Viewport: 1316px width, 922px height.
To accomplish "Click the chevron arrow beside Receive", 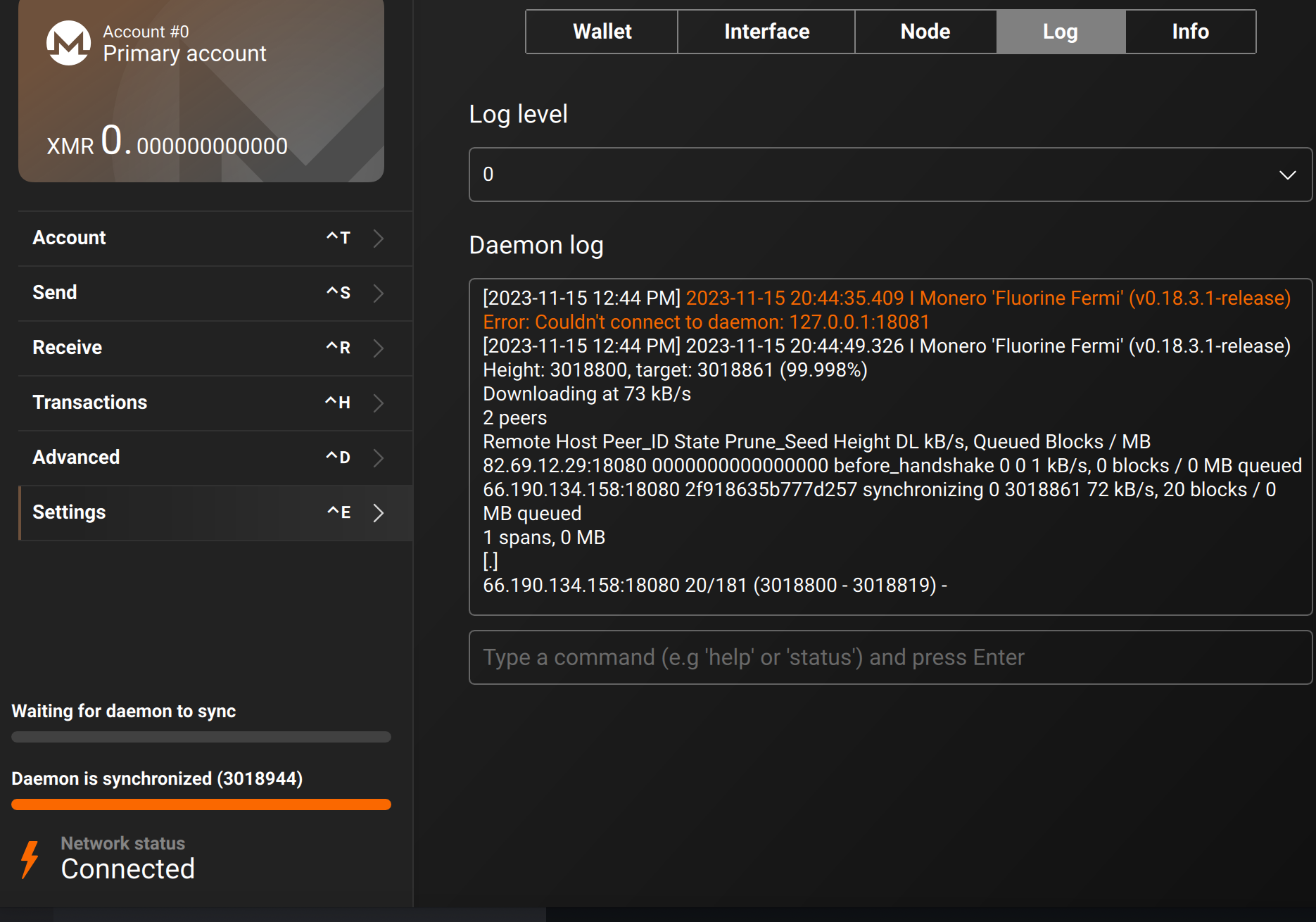I will point(379,348).
